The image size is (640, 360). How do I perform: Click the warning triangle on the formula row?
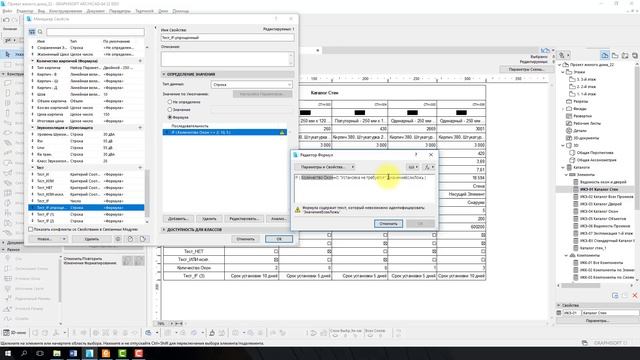(x=282, y=132)
